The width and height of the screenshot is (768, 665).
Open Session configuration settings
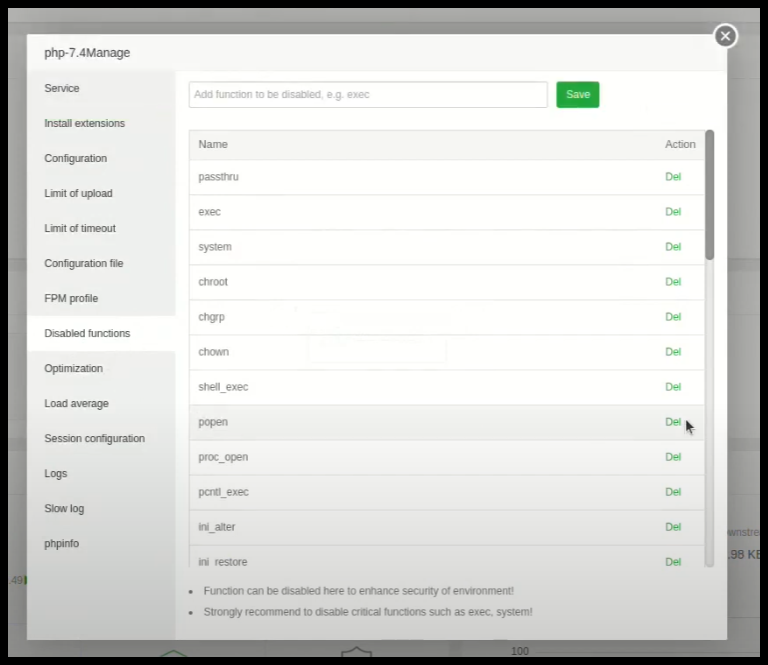click(94, 438)
